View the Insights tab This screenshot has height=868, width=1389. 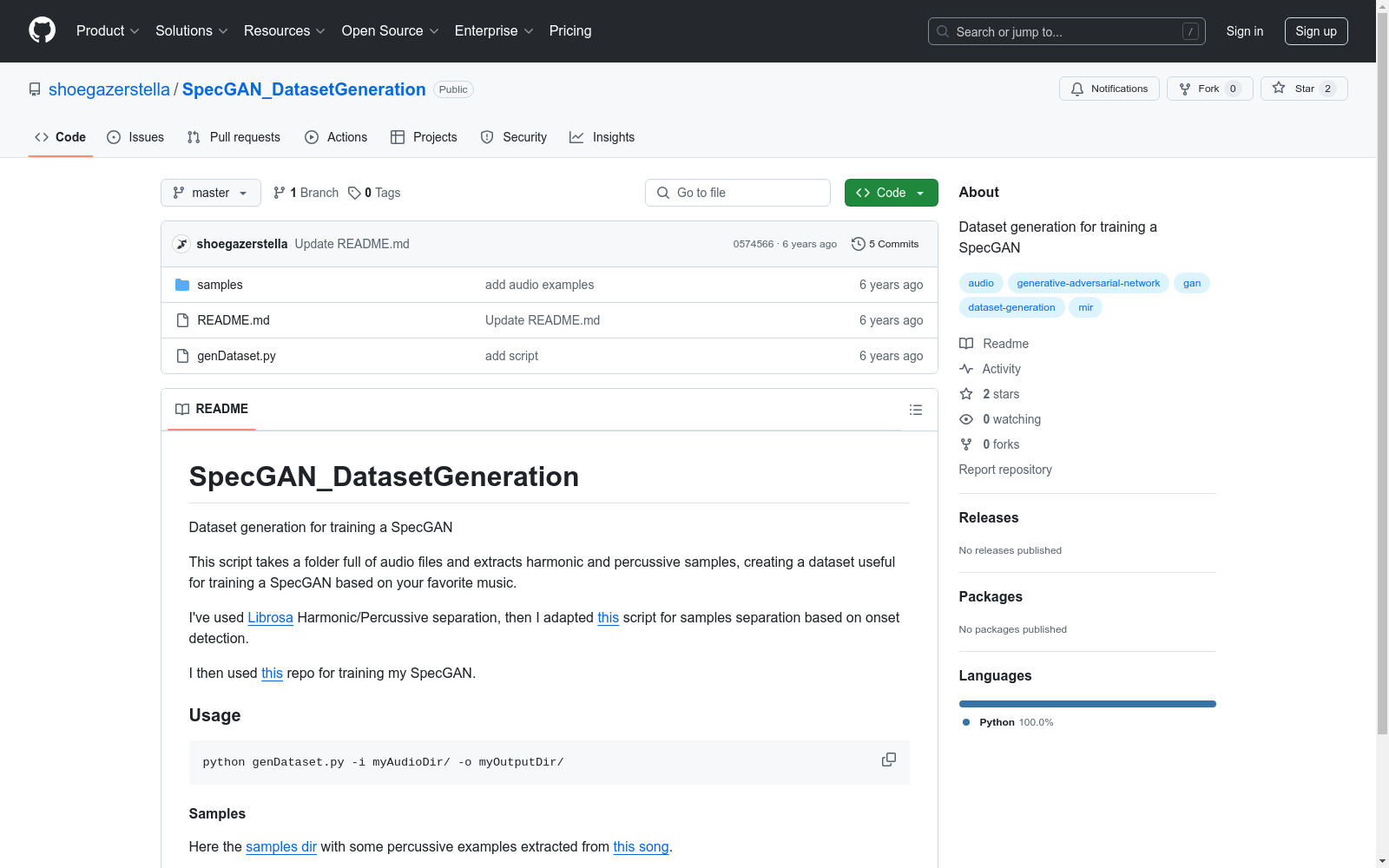pos(602,137)
